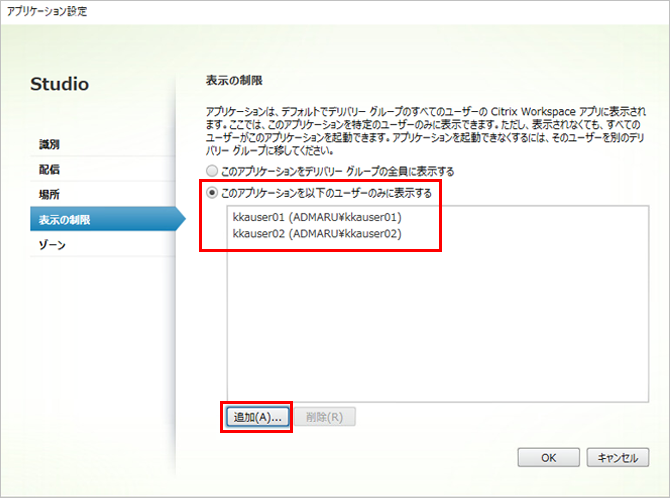Confirm settings with OK
The width and height of the screenshot is (670, 498).
tap(548, 457)
